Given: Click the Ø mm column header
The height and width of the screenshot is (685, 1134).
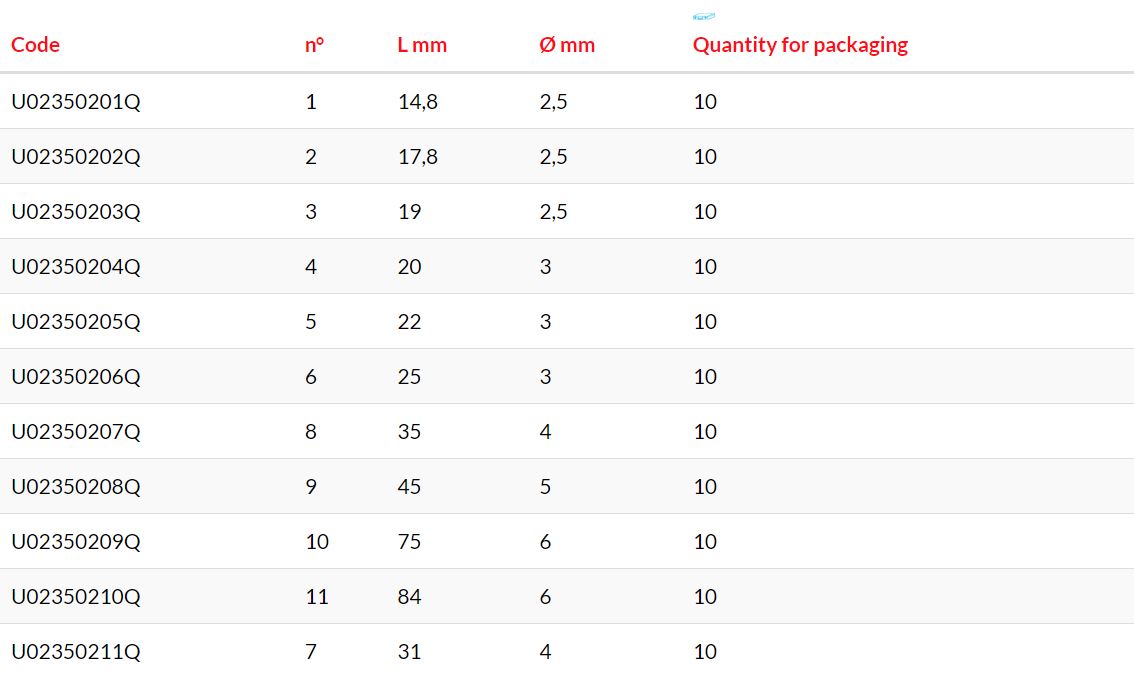Looking at the screenshot, I should tap(567, 45).
